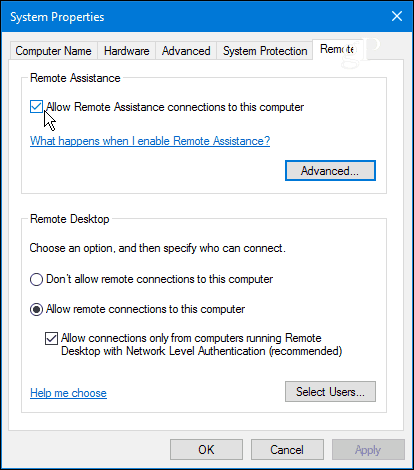Select Allow remote connections to this computer
414x470 pixels.
click(36, 309)
